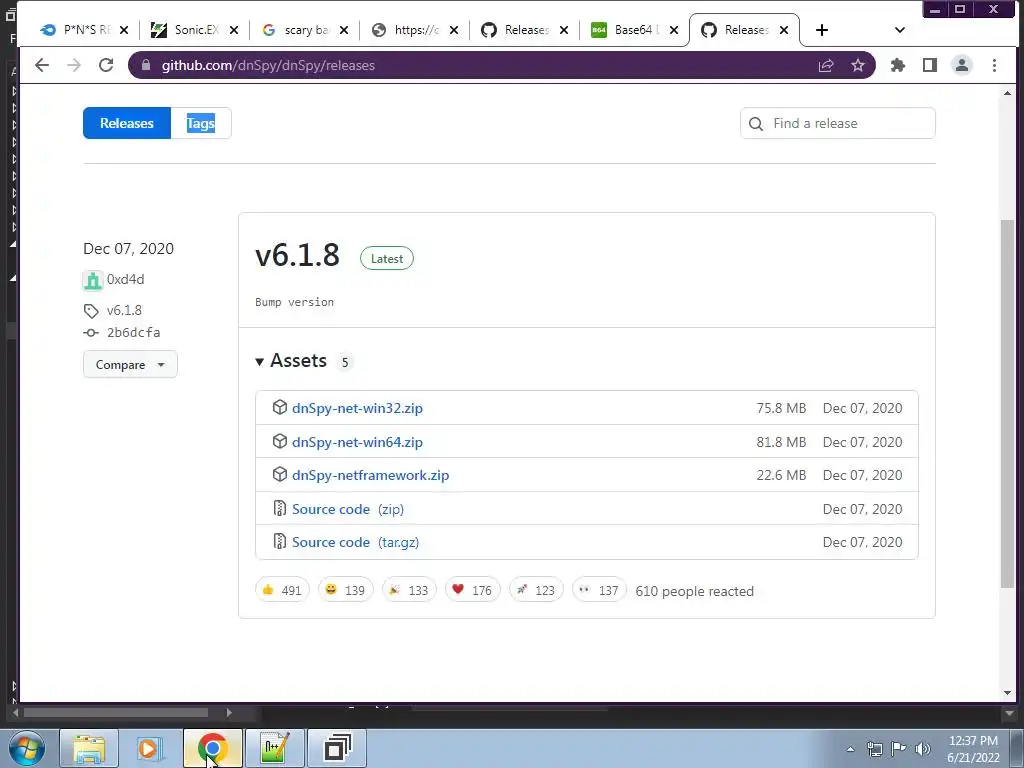Switch to the https:// tab
This screenshot has height=768, width=1024.
(x=414, y=30)
